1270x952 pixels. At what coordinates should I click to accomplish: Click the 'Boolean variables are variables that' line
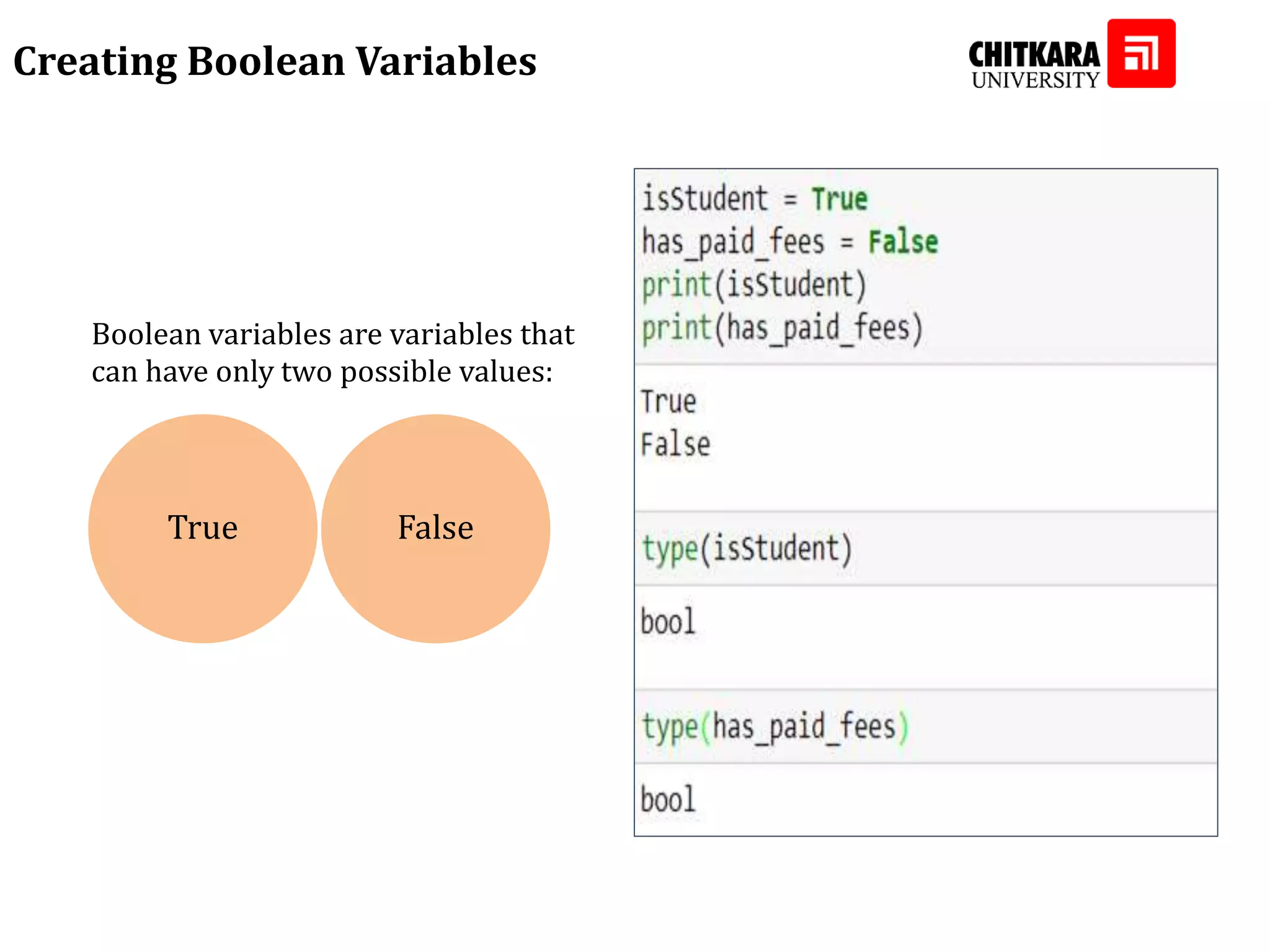[333, 334]
